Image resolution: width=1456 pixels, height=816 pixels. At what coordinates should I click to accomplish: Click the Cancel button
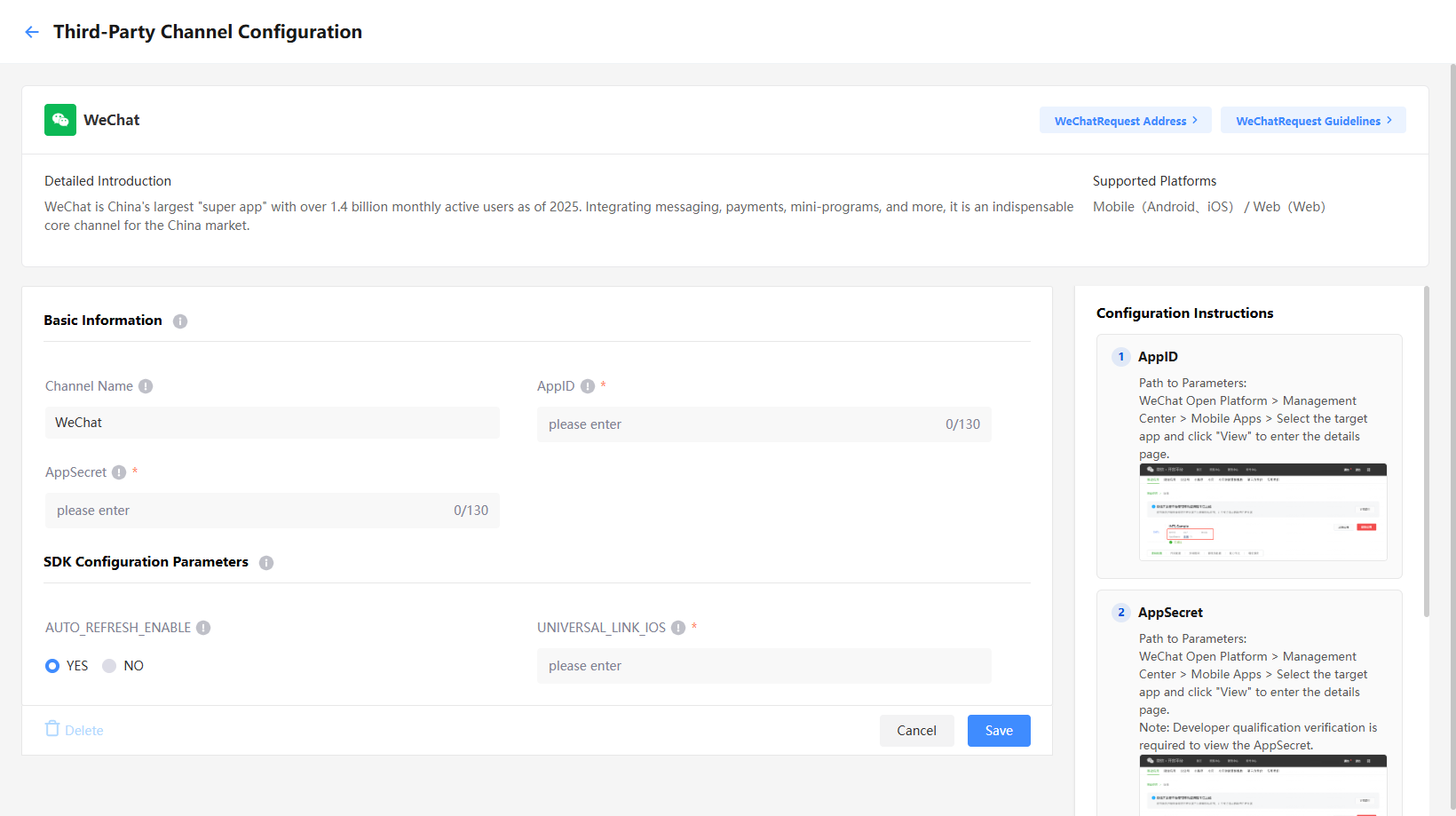(x=917, y=731)
